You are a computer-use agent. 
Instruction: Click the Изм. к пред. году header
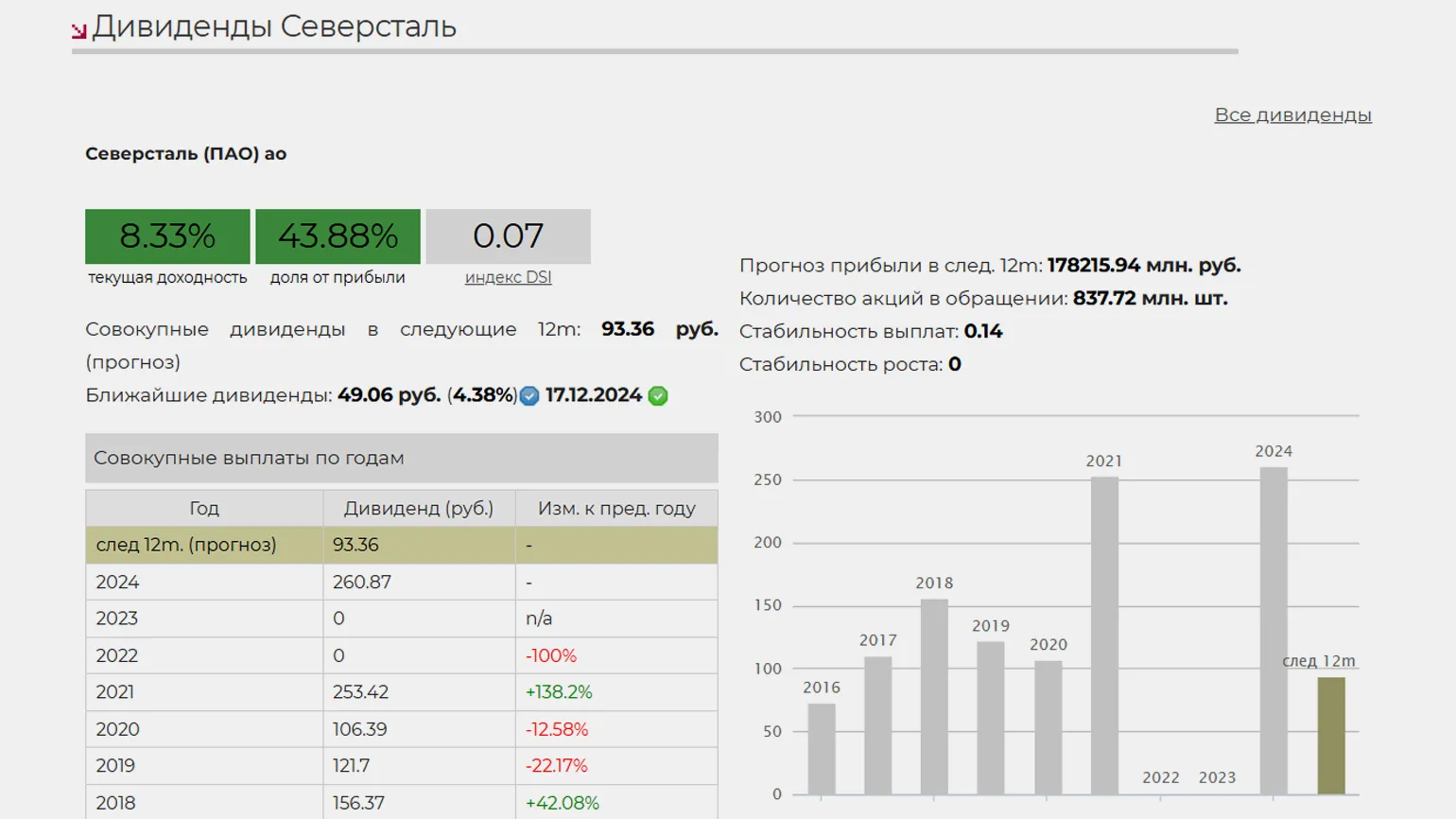616,509
